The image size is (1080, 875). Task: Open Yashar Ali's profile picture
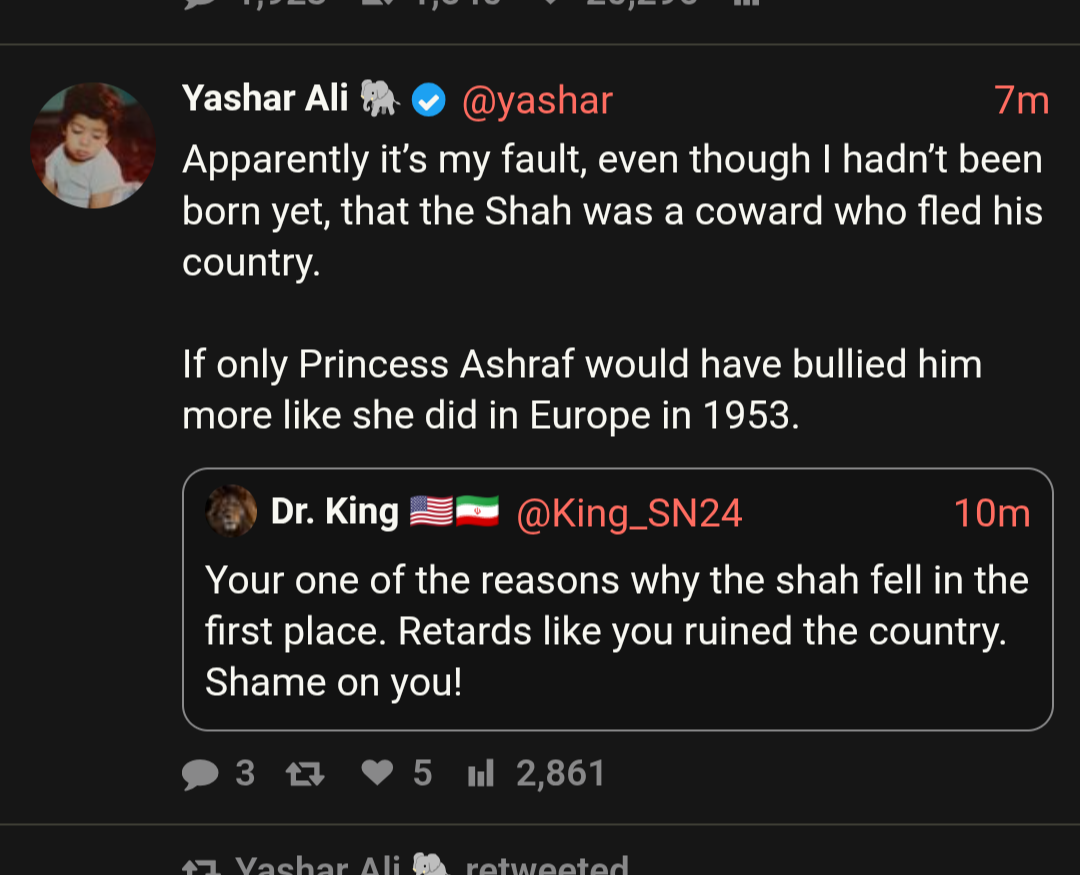pyautogui.click(x=93, y=146)
